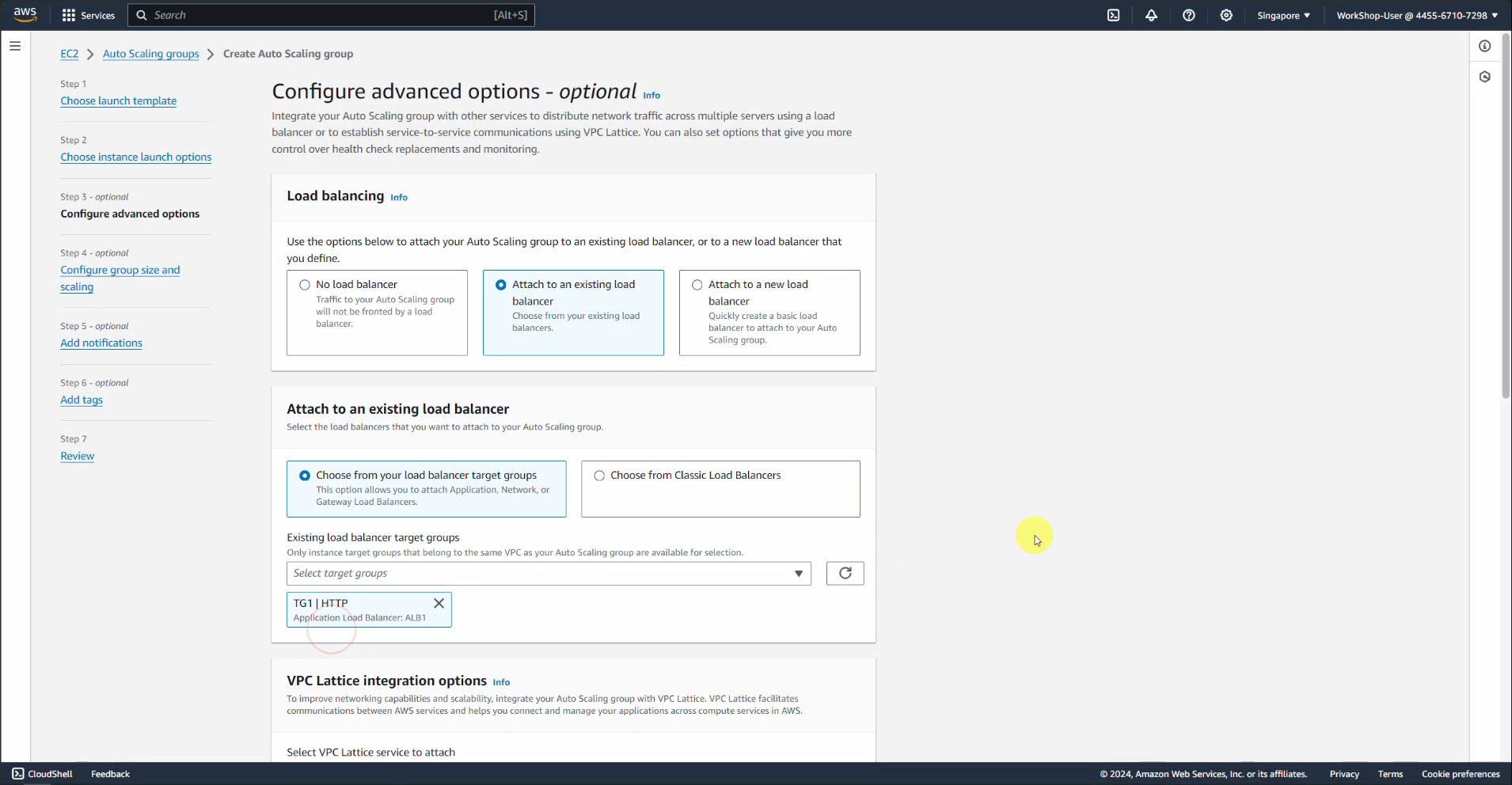1512x785 pixels.
Task: Open CloudShell icon in top navigation bar
Action: (x=1113, y=15)
